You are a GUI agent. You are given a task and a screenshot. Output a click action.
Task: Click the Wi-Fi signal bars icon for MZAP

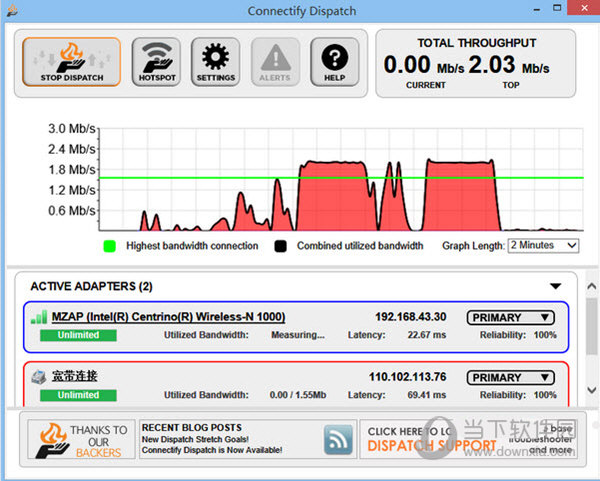pos(39,317)
